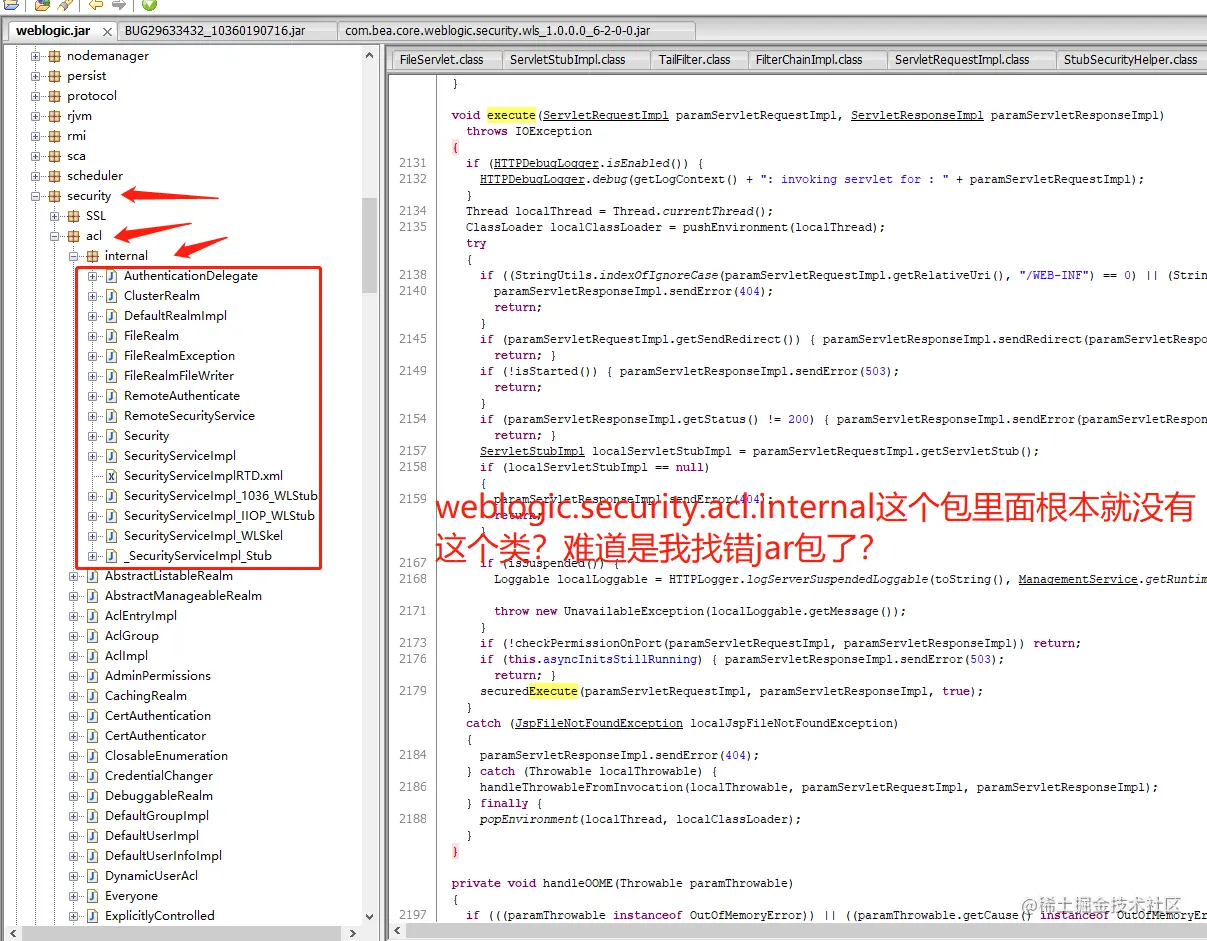The image size is (1207, 941).
Task: Open the StubSecurityHelper.class tab
Action: point(1130,60)
